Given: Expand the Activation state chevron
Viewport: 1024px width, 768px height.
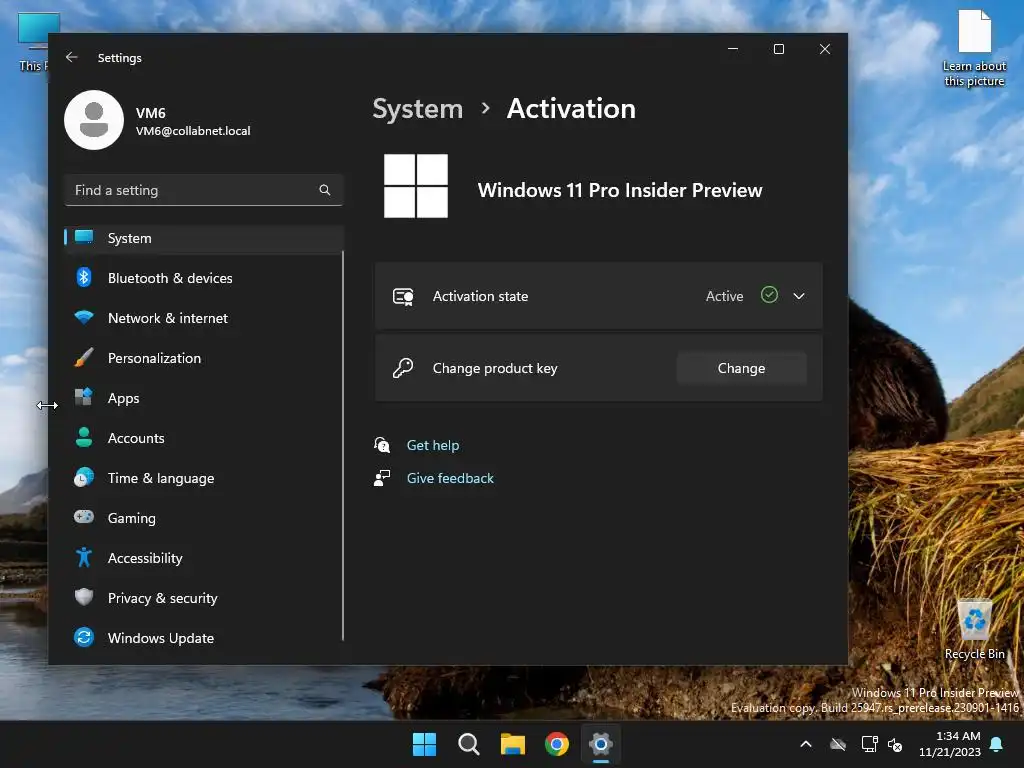Looking at the screenshot, I should [x=799, y=296].
